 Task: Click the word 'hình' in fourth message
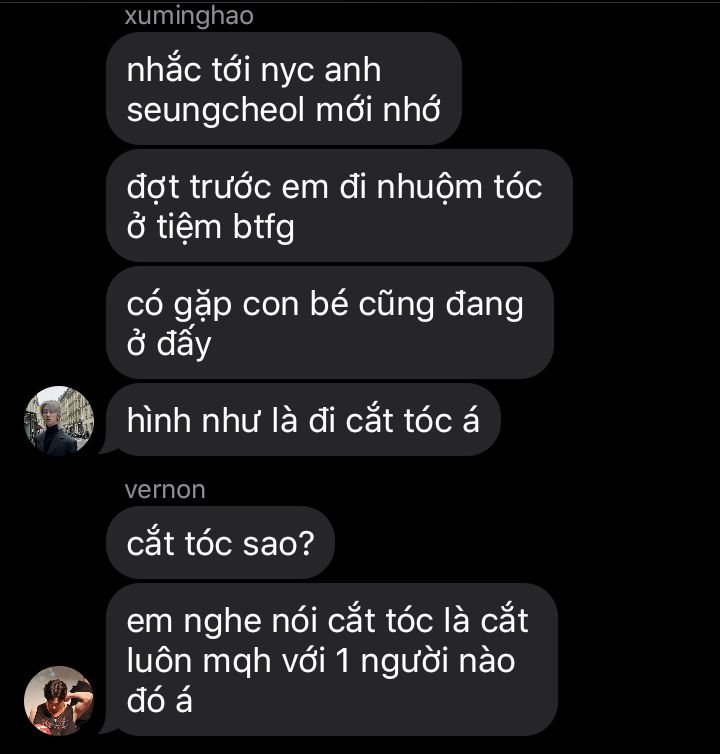point(159,421)
